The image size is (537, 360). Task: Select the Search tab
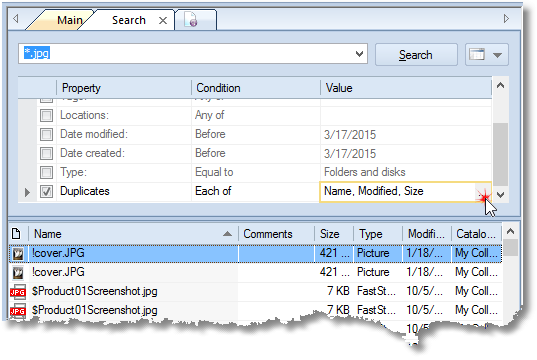(128, 20)
